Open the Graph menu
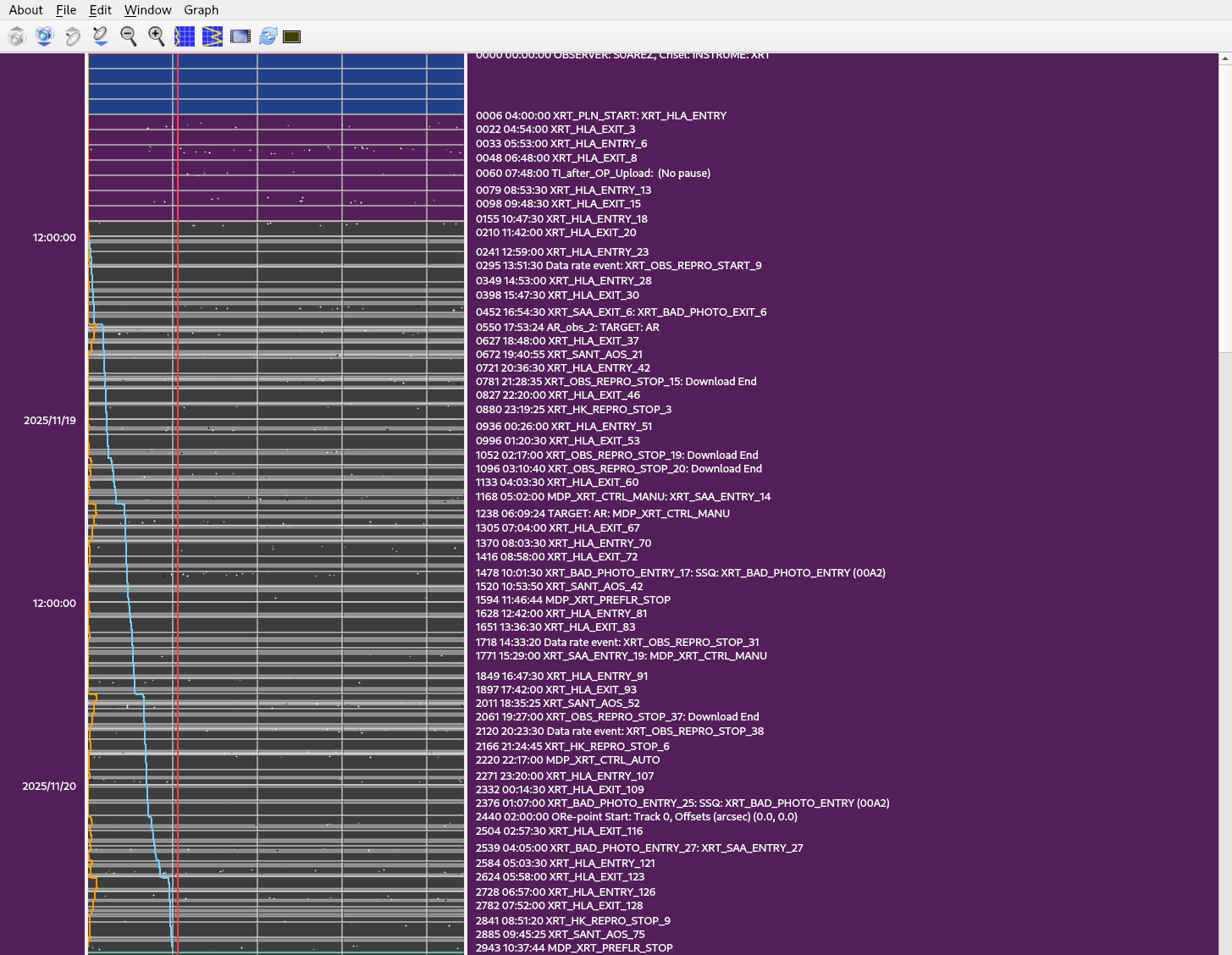1232x955 pixels. (x=201, y=10)
